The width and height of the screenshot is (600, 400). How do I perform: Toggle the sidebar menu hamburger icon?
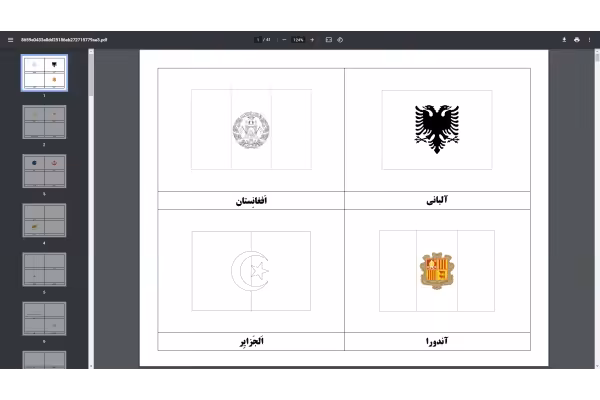click(x=10, y=40)
